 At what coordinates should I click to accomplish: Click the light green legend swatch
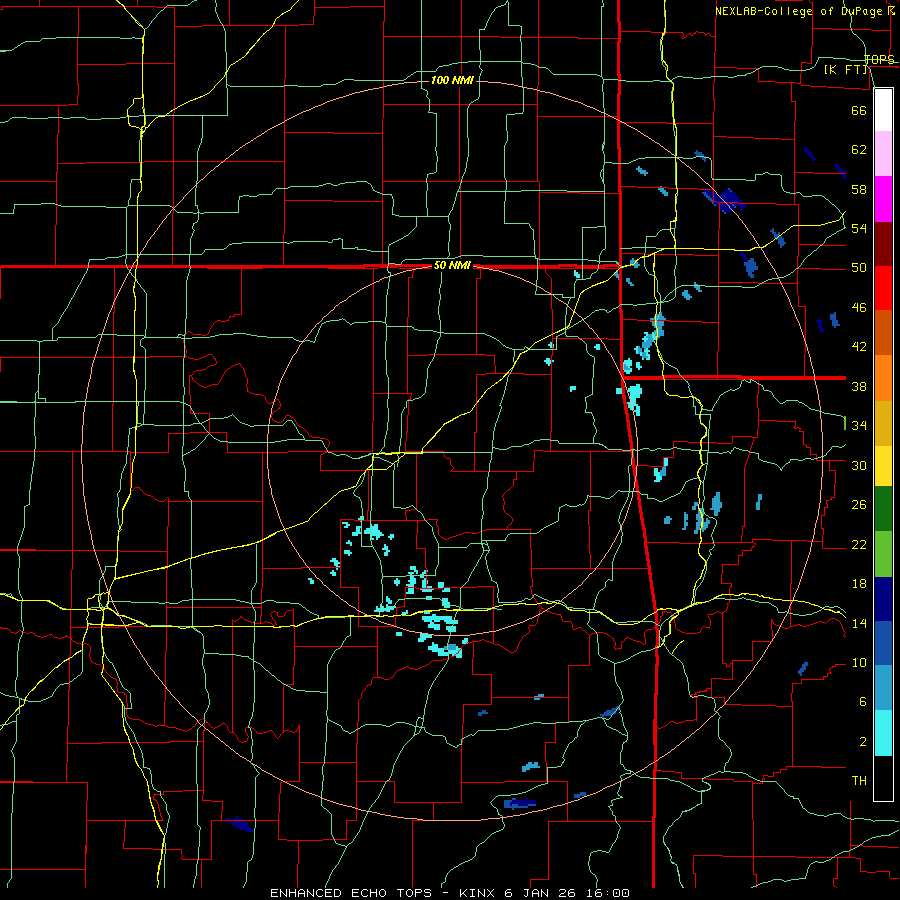point(883,554)
